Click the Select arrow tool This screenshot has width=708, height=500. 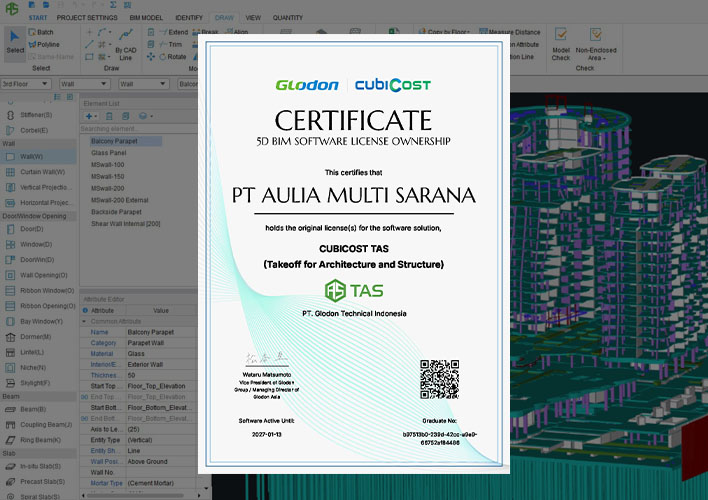tap(15, 42)
